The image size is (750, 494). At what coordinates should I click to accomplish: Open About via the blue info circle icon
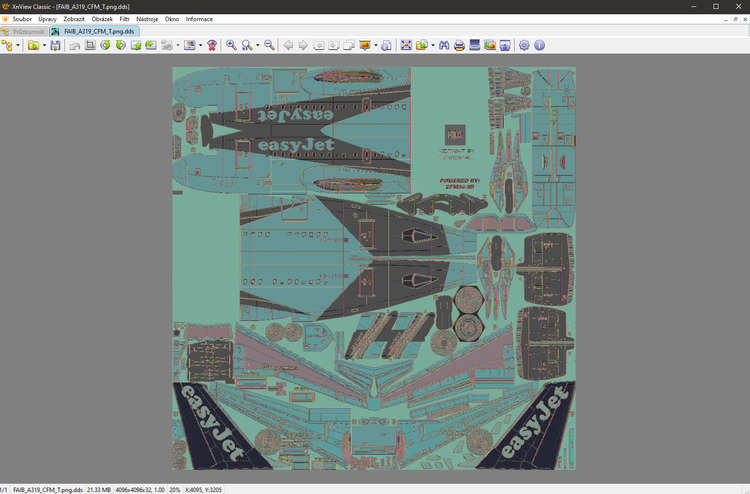pyautogui.click(x=540, y=45)
